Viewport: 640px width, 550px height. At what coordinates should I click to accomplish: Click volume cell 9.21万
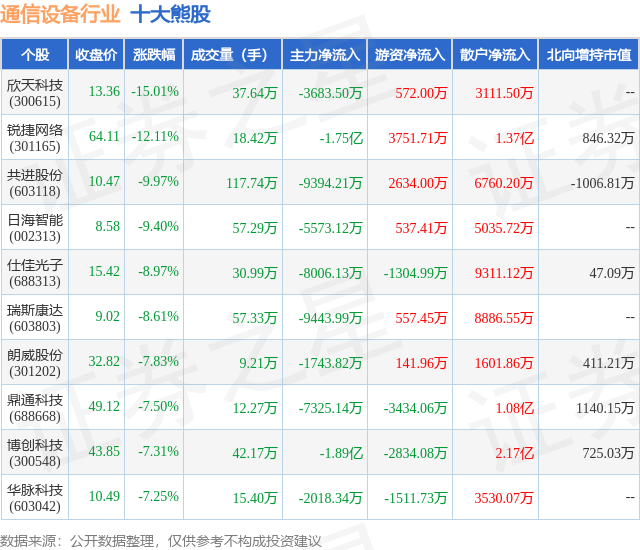click(258, 363)
